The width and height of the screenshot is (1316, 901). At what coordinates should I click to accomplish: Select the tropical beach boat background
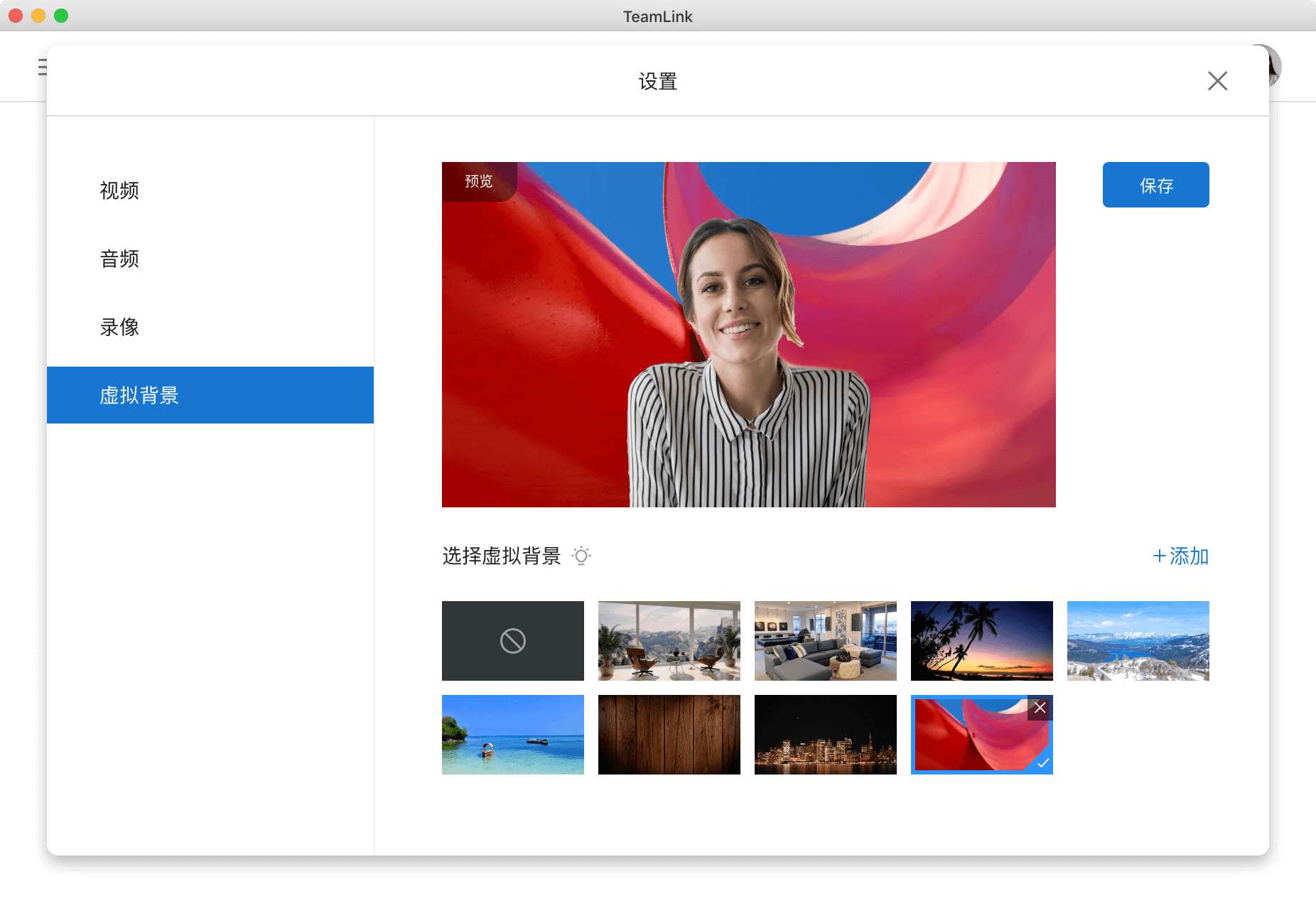512,735
